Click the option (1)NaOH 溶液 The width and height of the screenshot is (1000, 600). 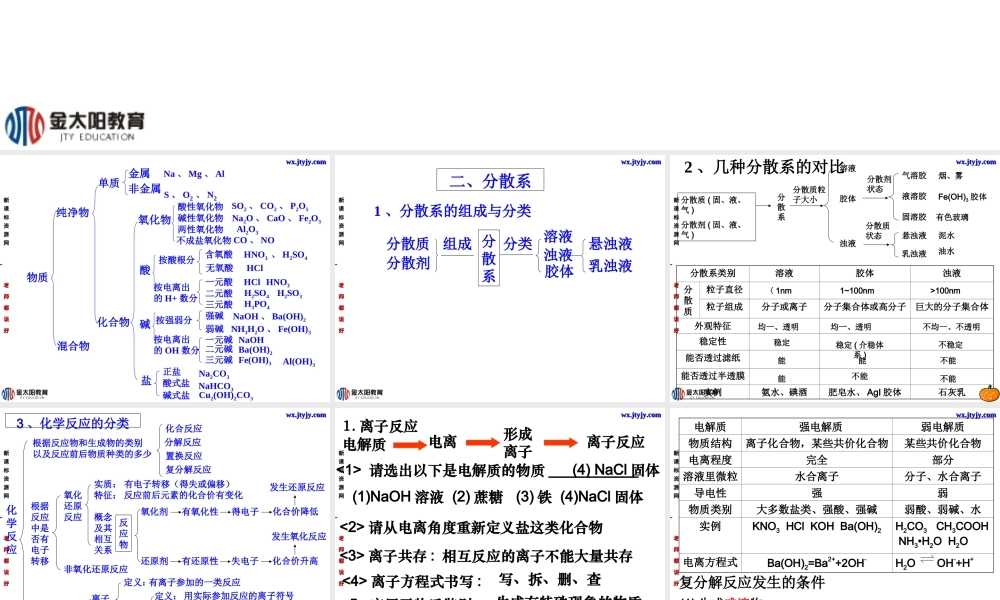pos(398,497)
